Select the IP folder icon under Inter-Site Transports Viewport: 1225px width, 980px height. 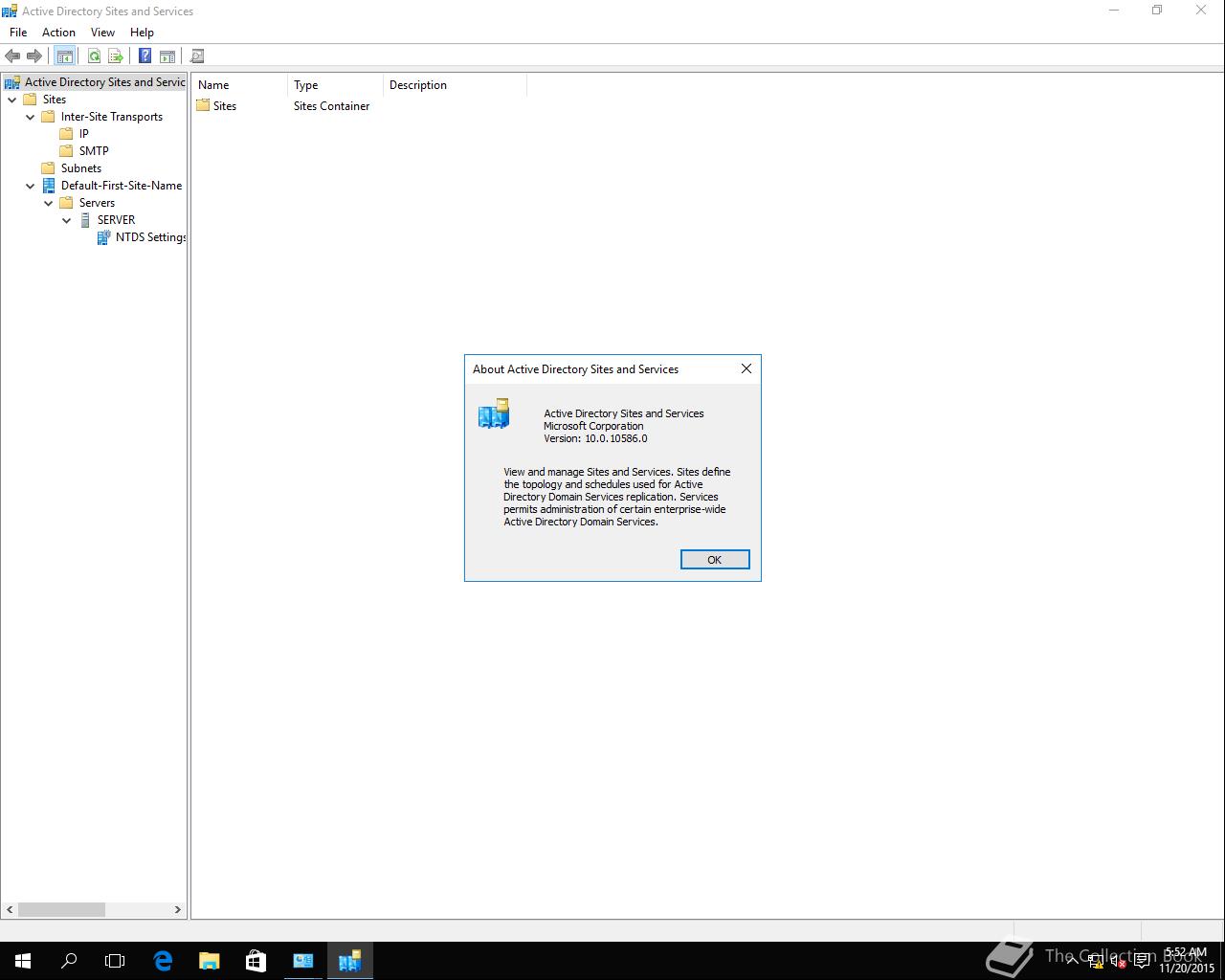tap(66, 134)
